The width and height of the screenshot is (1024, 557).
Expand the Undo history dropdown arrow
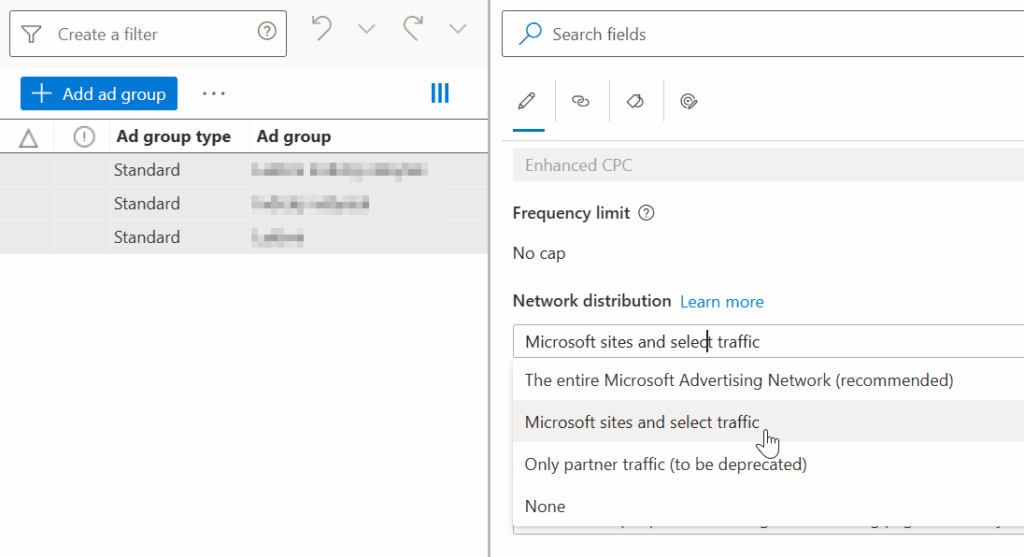367,29
